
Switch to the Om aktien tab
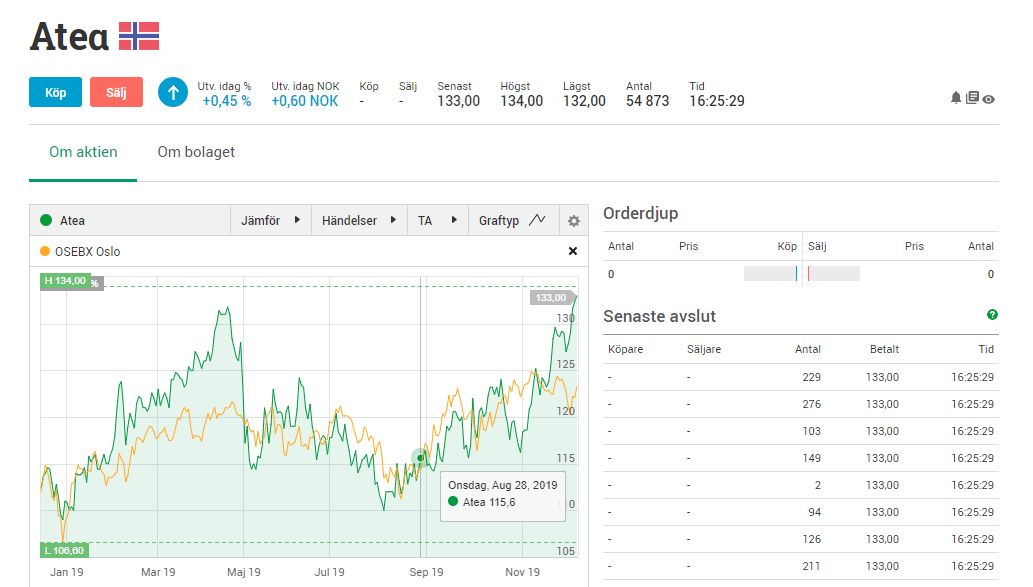pyautogui.click(x=83, y=152)
